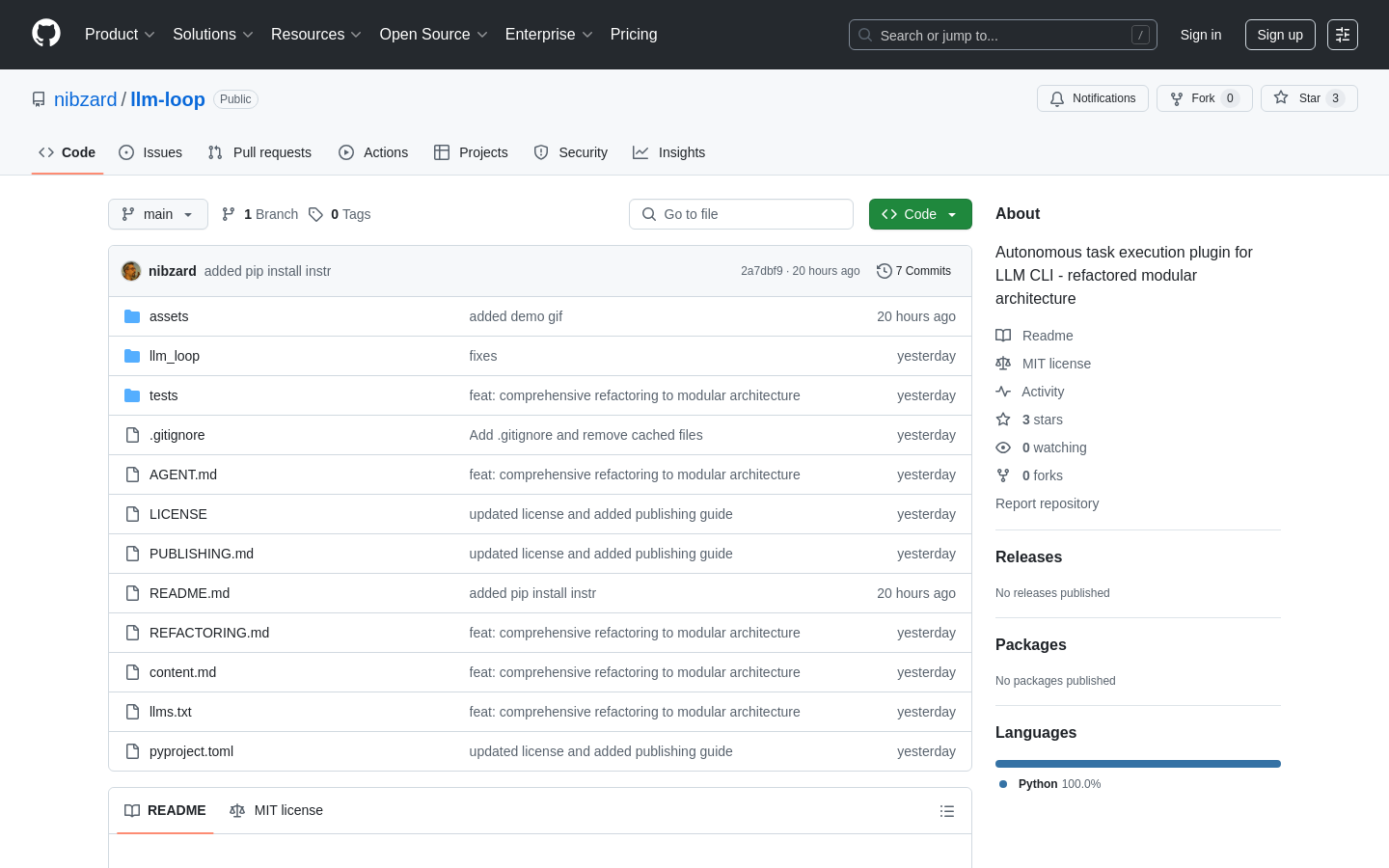View the 7 Commits history
Screen dimensions: 1389x868
click(913, 271)
